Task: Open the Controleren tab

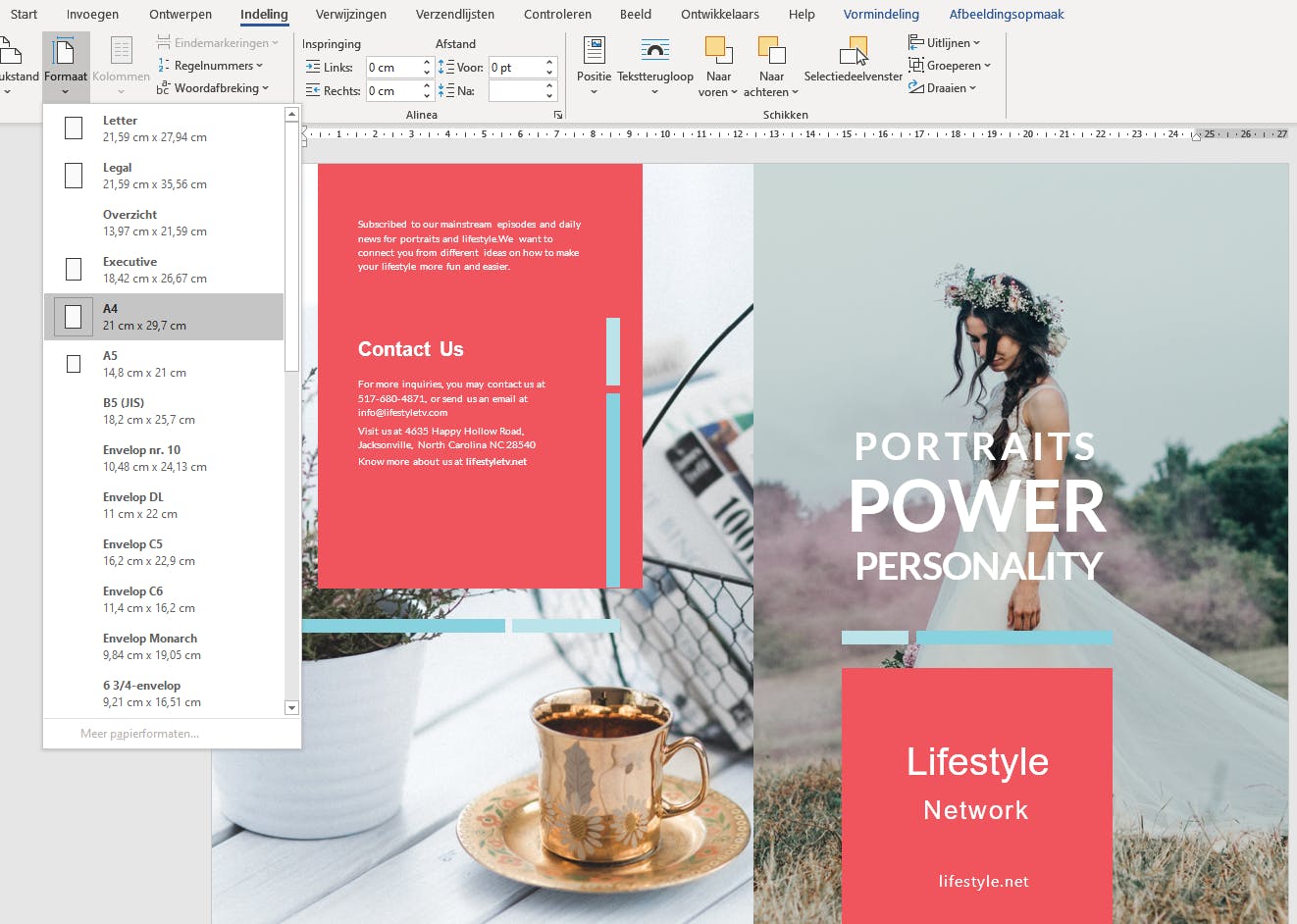Action: pyautogui.click(x=557, y=14)
